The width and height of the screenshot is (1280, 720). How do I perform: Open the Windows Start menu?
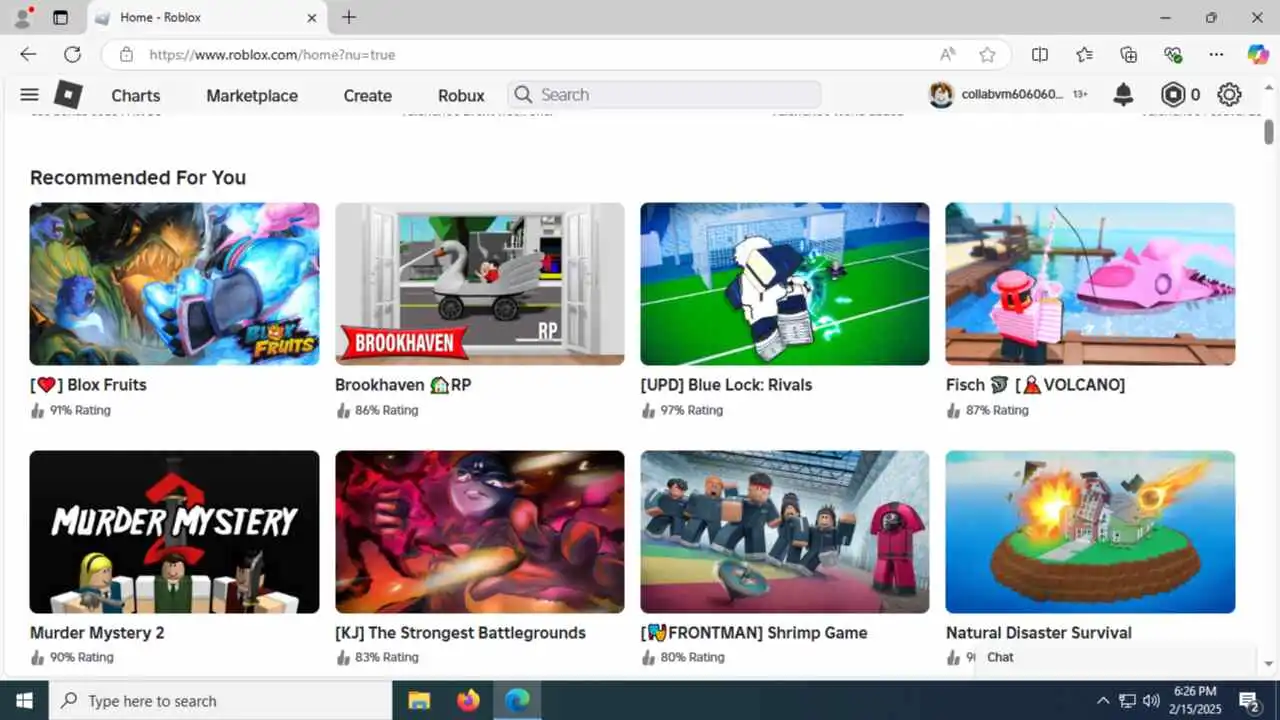24,700
